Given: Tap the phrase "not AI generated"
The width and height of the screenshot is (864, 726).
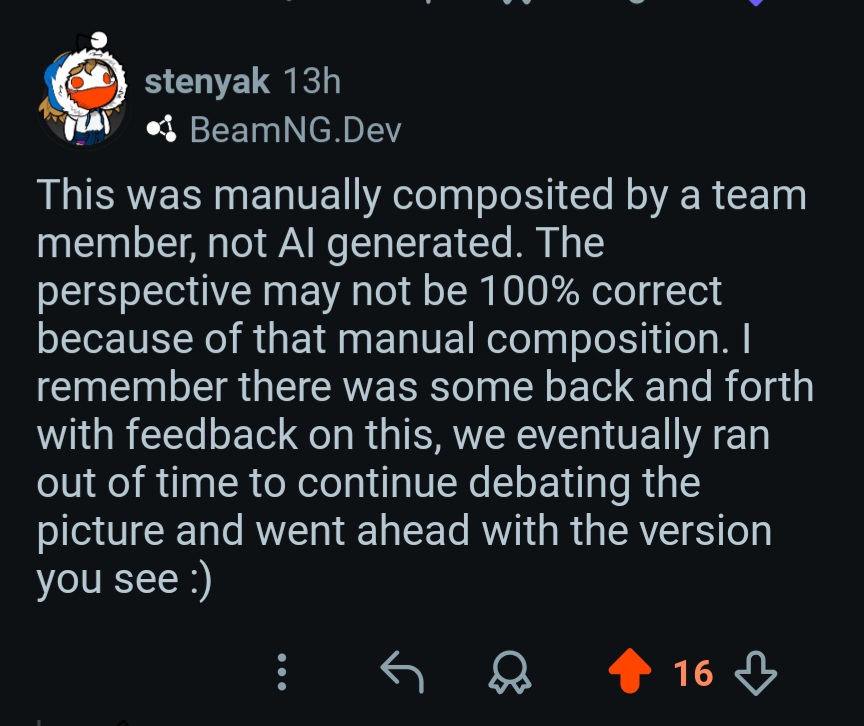Looking at the screenshot, I should [x=362, y=244].
